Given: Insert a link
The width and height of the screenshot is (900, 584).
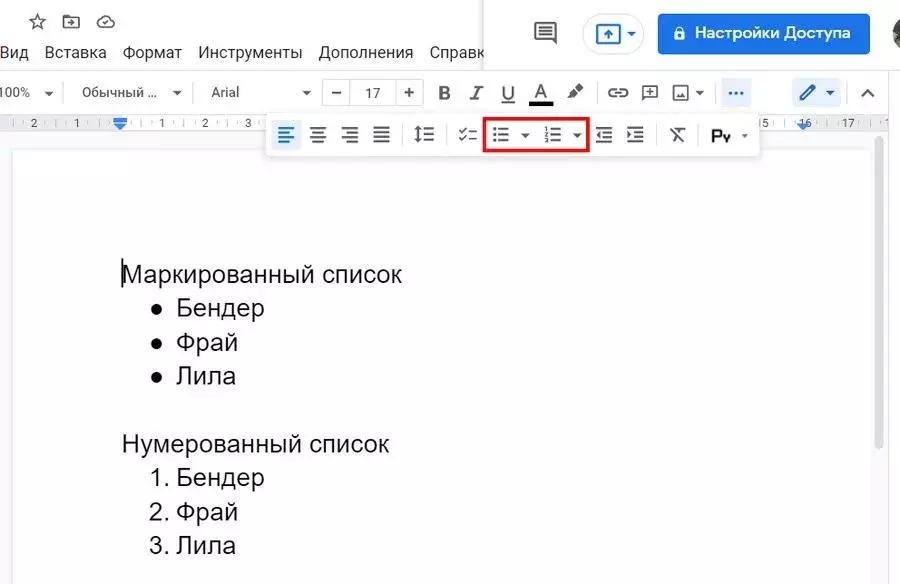Looking at the screenshot, I should point(619,92).
